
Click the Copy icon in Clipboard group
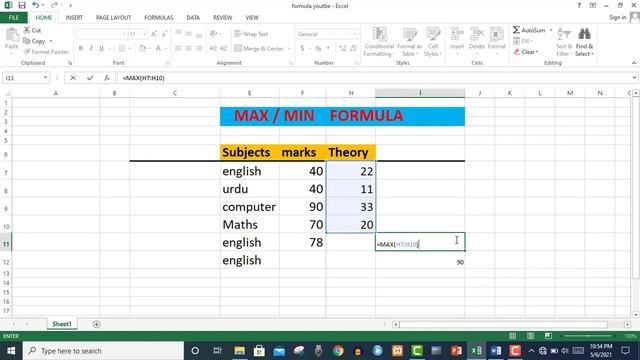[27, 41]
